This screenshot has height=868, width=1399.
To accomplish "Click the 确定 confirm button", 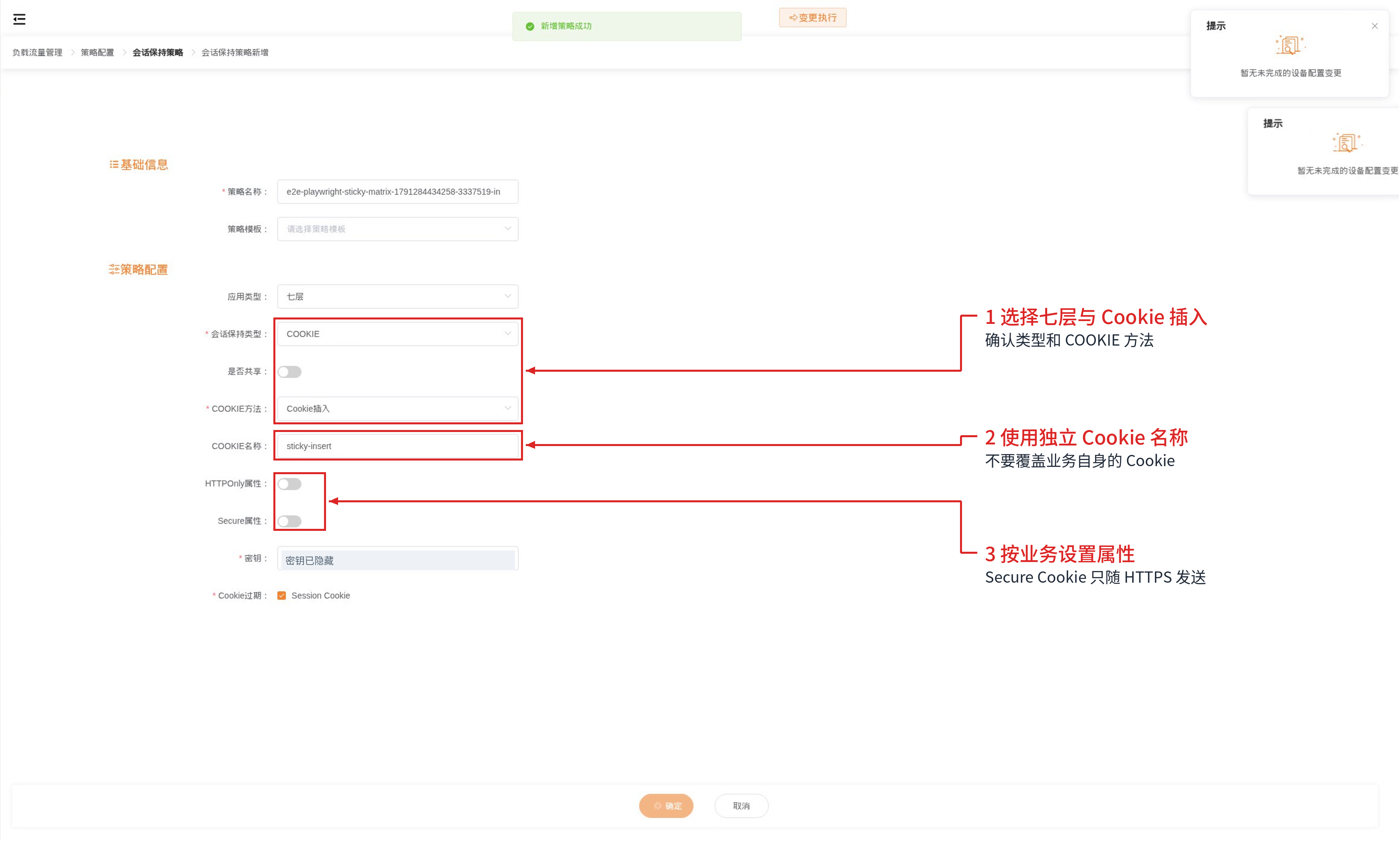I will point(666,806).
